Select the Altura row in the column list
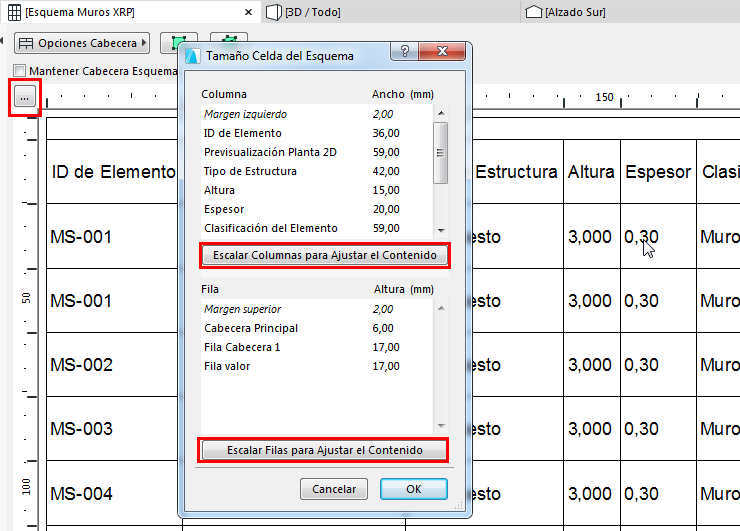This screenshot has width=740, height=531. click(317, 190)
